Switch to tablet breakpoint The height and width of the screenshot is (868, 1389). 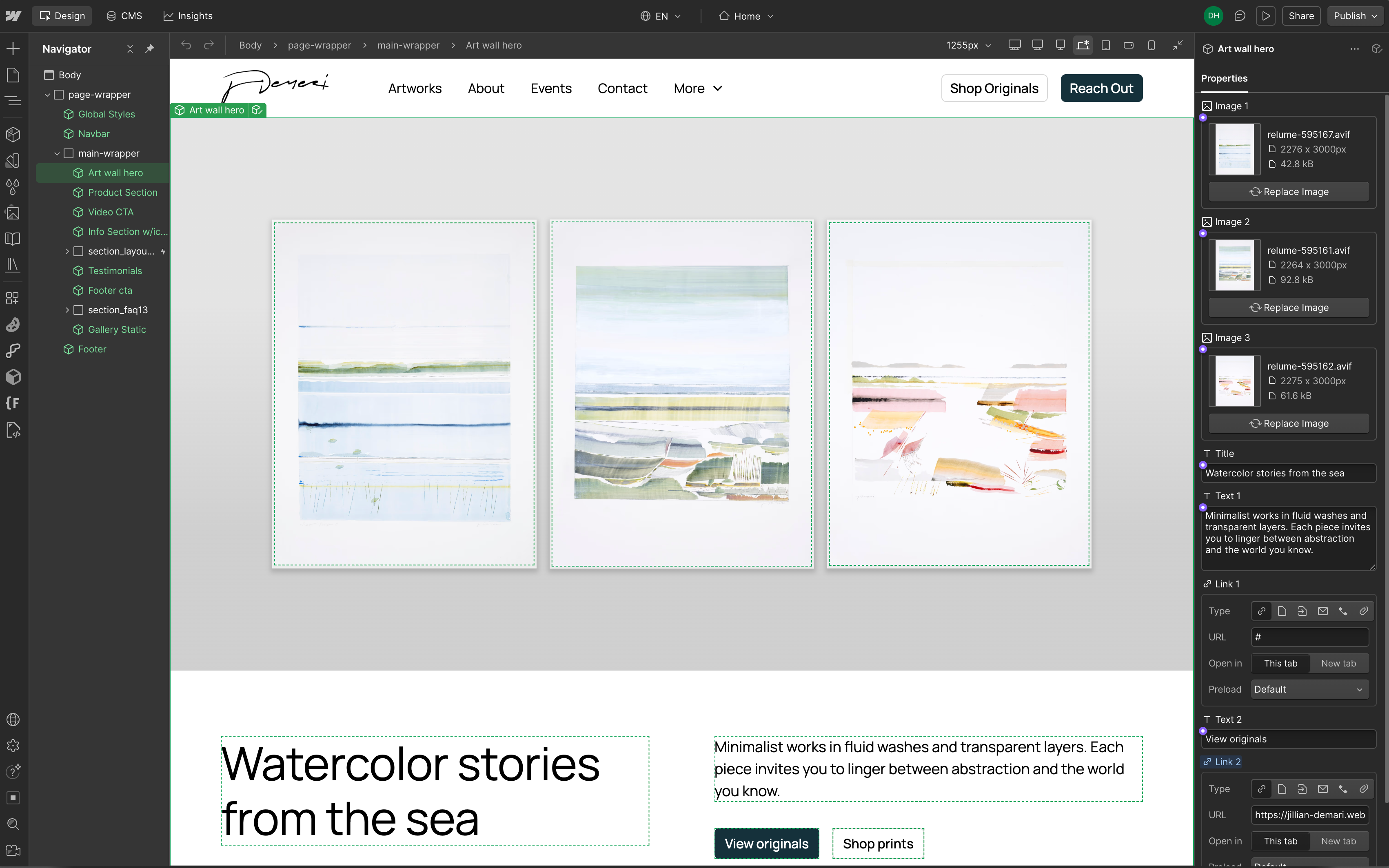(x=1106, y=45)
